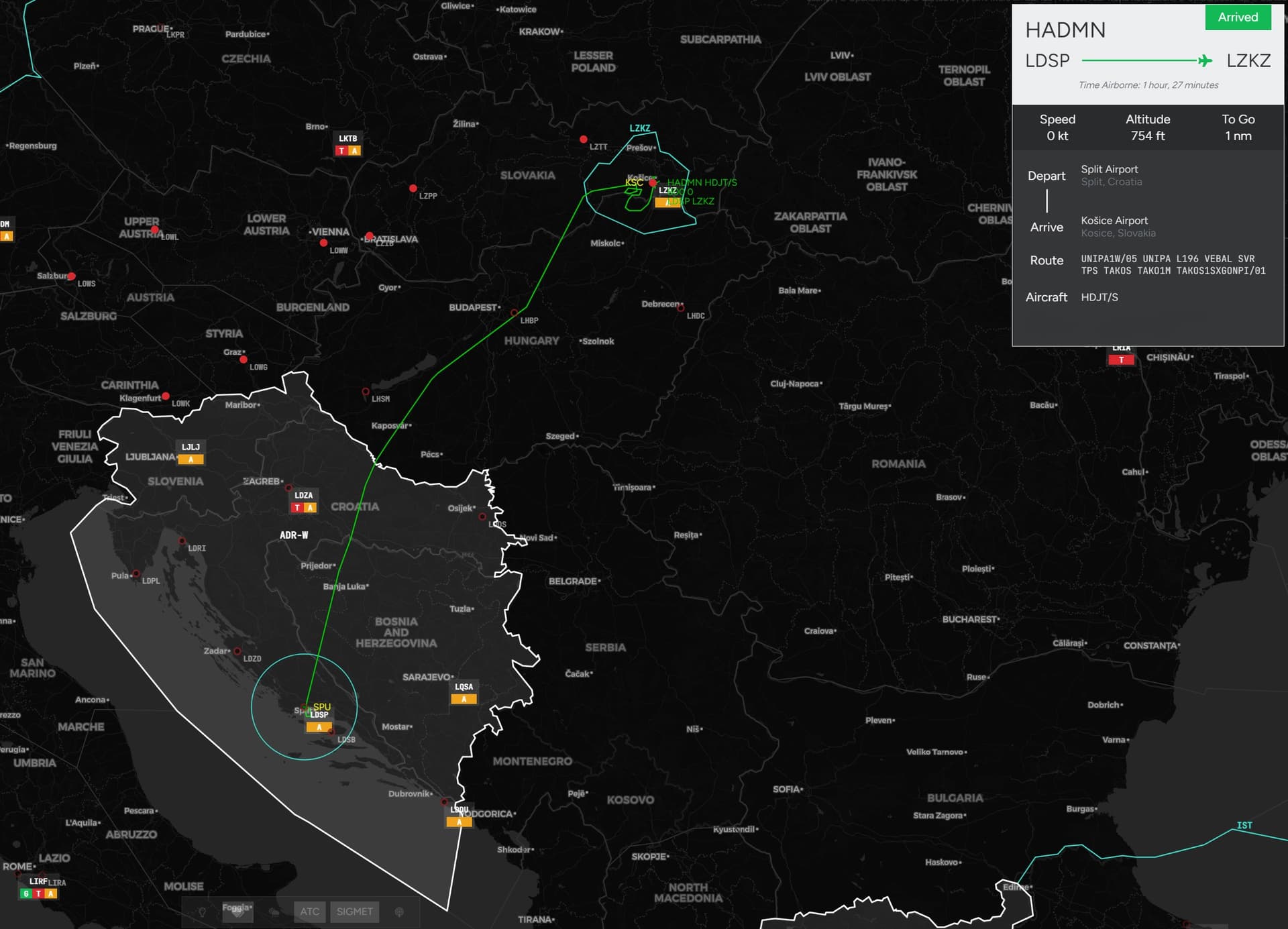Click the LZKZ arrival code in panel
The image size is (1288, 929).
point(1248,61)
